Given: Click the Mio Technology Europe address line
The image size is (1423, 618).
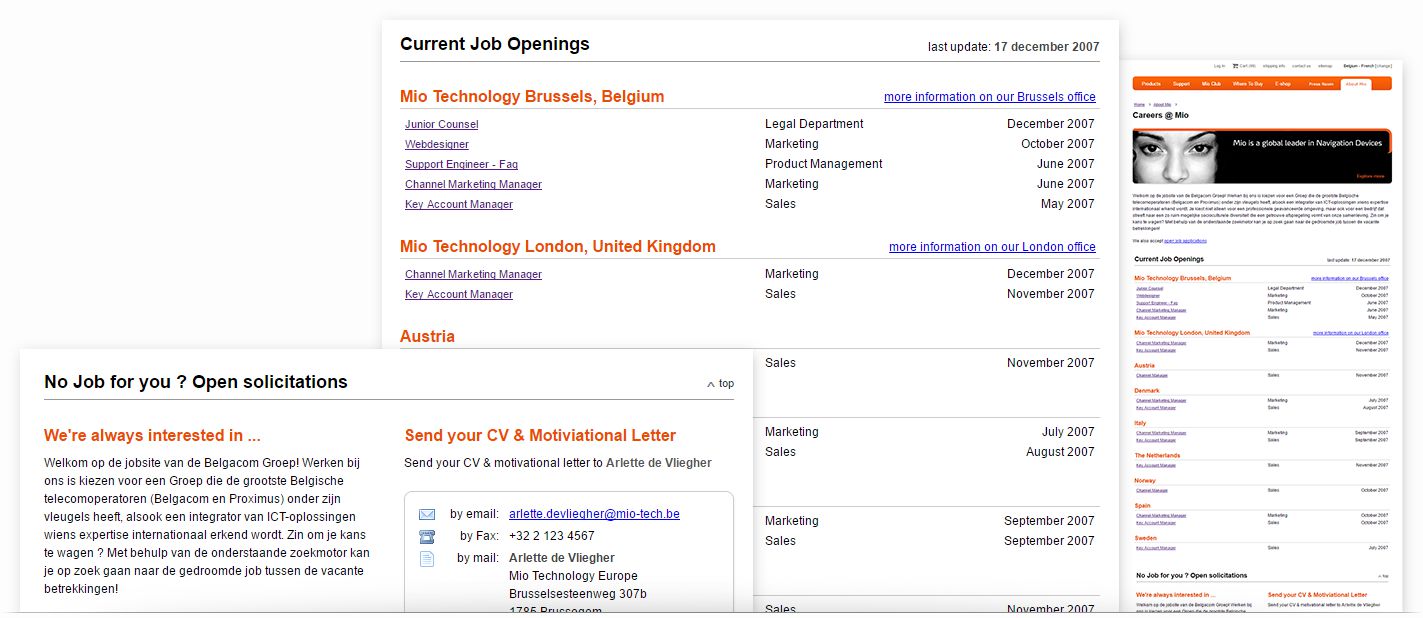Looking at the screenshot, I should (x=573, y=576).
